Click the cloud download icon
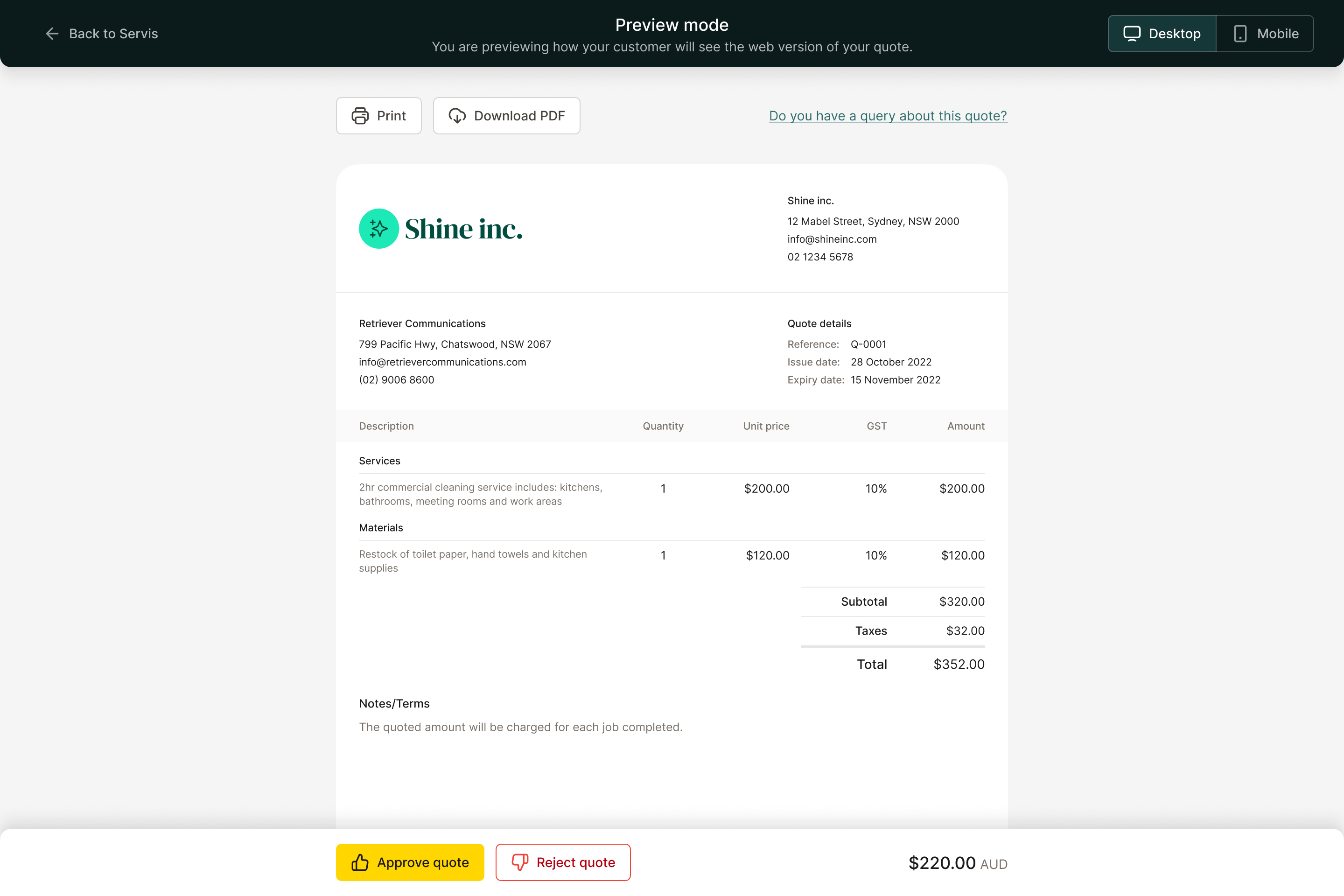Viewport: 1344px width, 896px height. pyautogui.click(x=457, y=116)
